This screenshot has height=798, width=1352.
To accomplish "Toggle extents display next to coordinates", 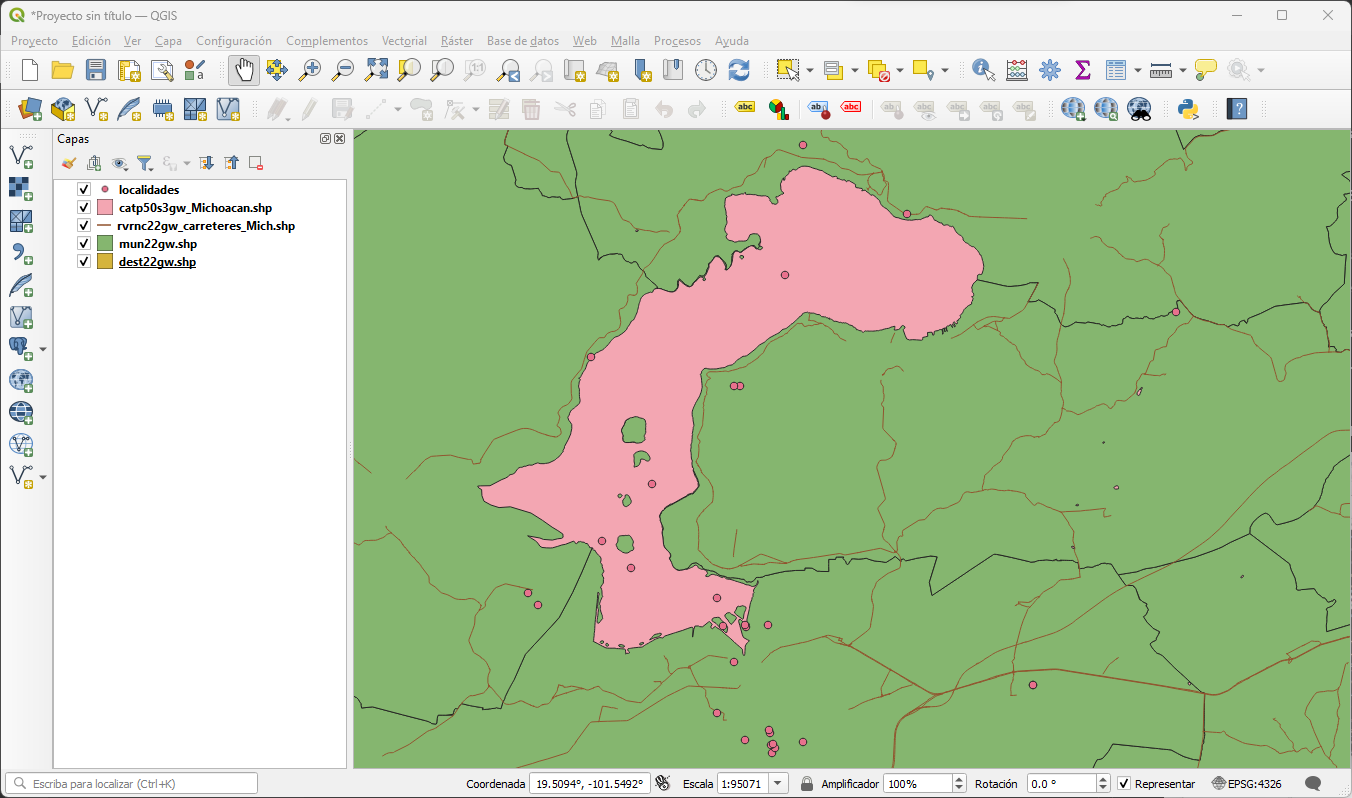I will (x=662, y=784).
